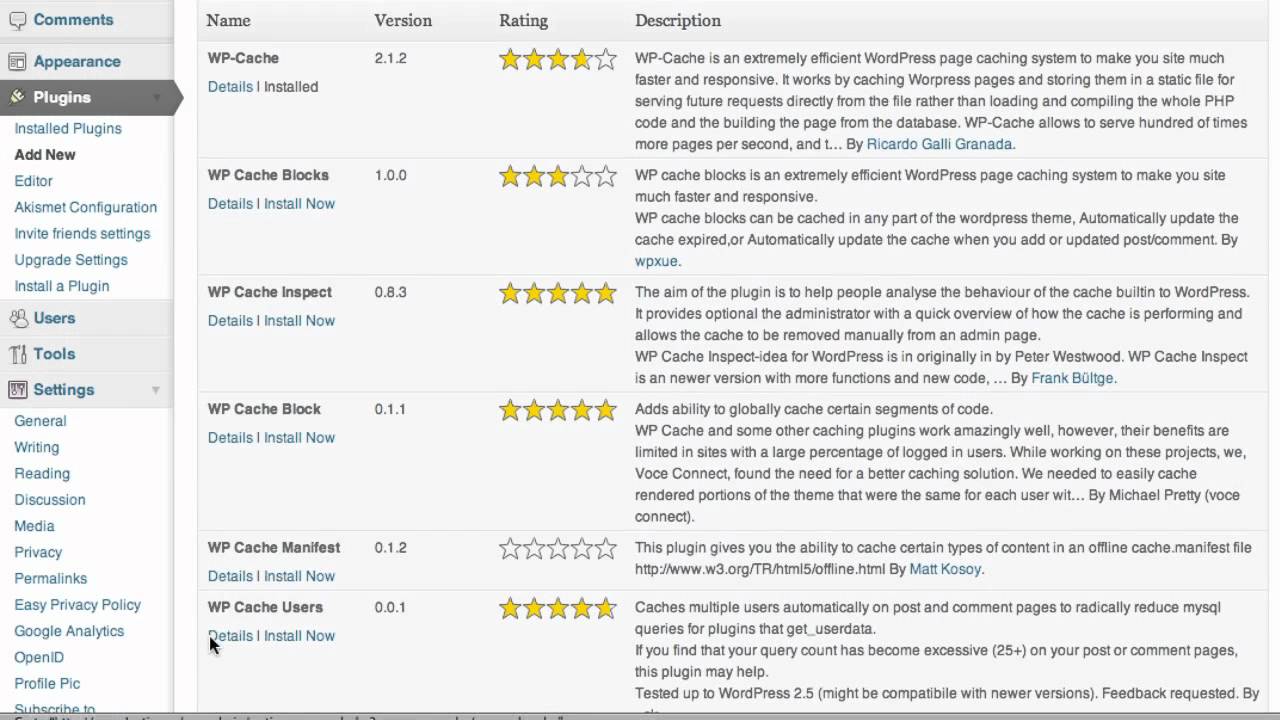Open author link Ricardo Galli Granada
1280x720 pixels.
(x=939, y=144)
